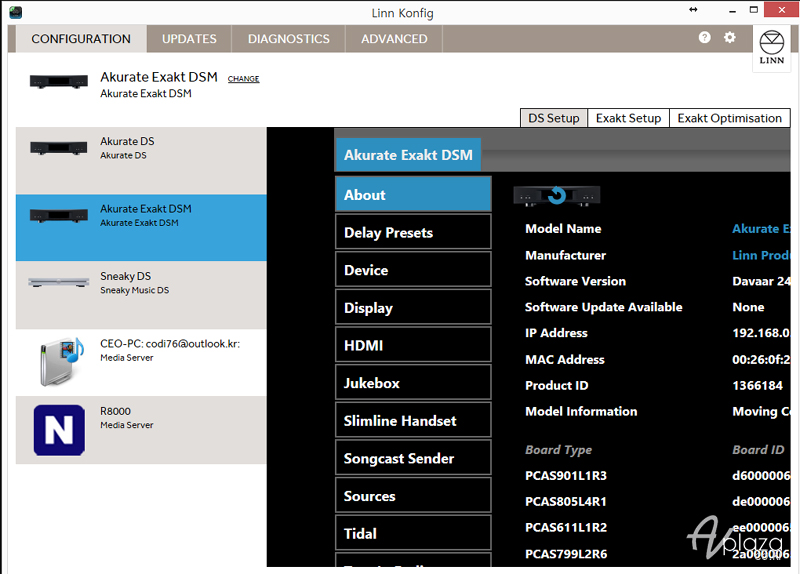This screenshot has width=800, height=574.
Task: Click the Software Version label
Action: click(x=576, y=281)
